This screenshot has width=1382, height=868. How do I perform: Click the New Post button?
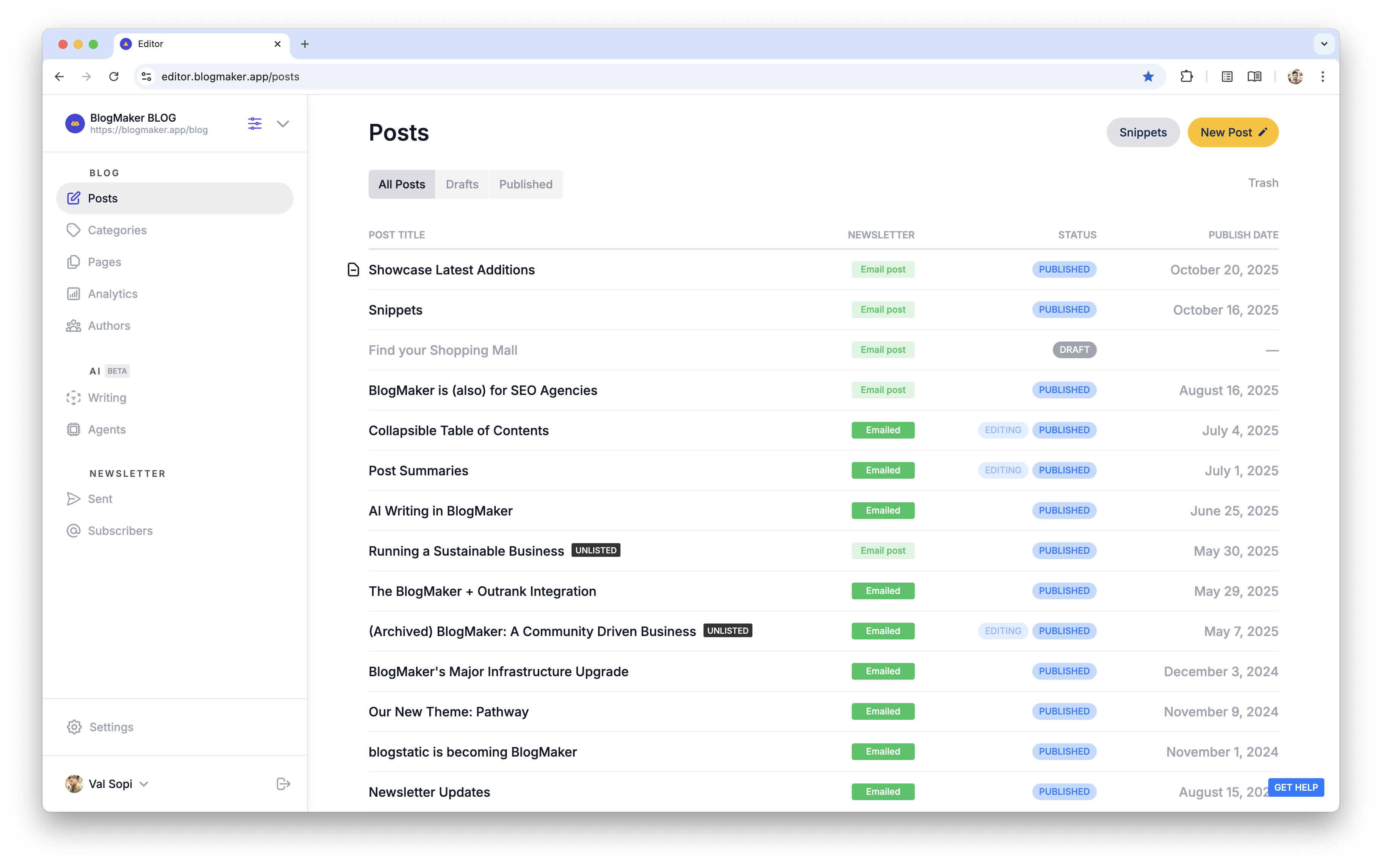click(x=1233, y=133)
